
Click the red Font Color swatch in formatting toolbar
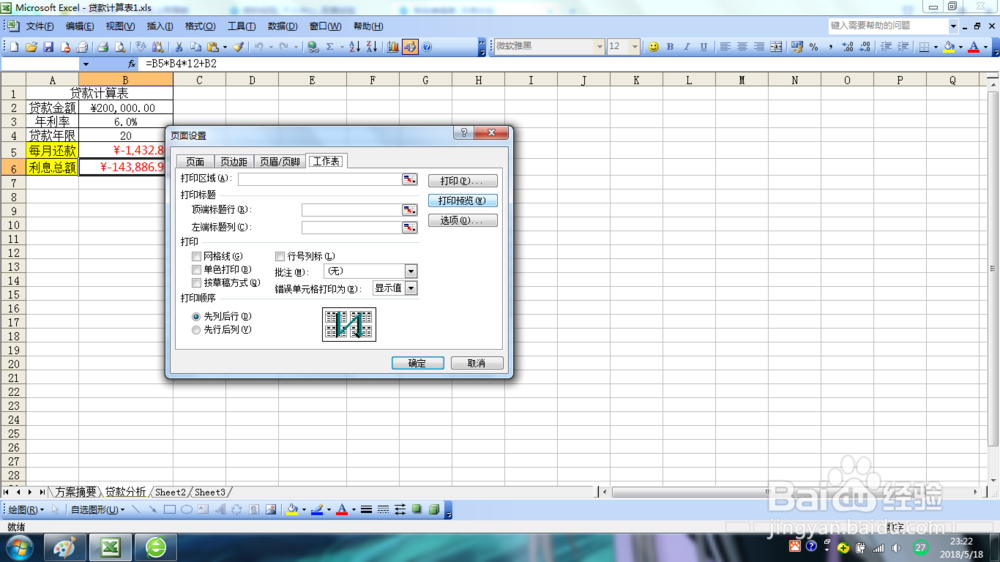tap(974, 47)
